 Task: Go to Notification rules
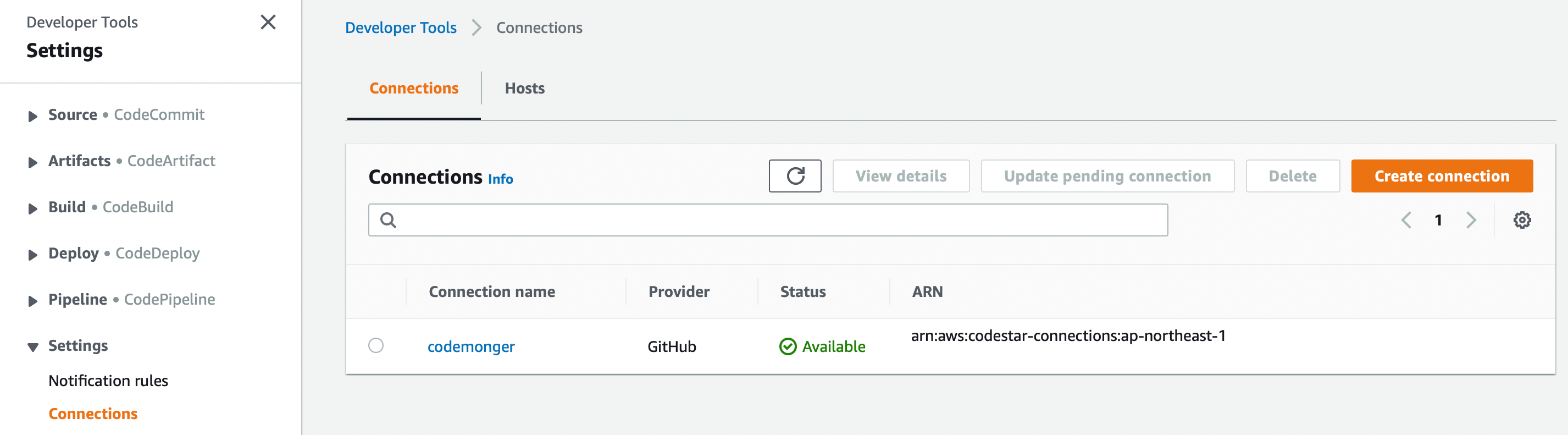click(x=108, y=381)
